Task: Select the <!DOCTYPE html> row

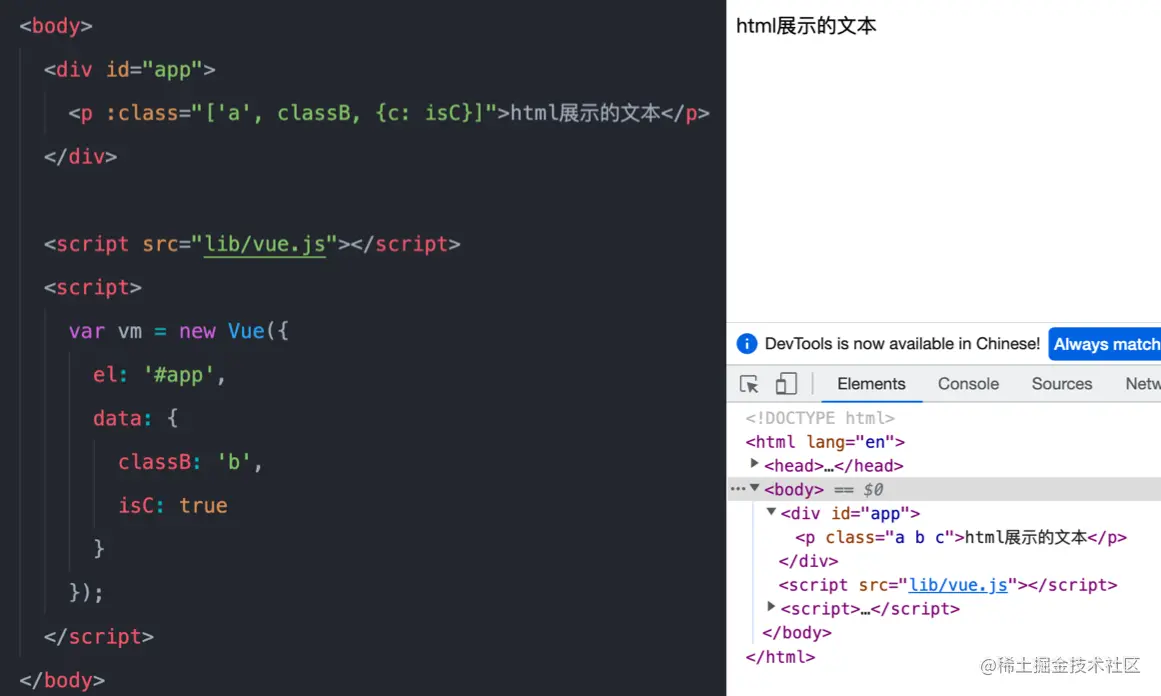Action: pyautogui.click(x=820, y=418)
